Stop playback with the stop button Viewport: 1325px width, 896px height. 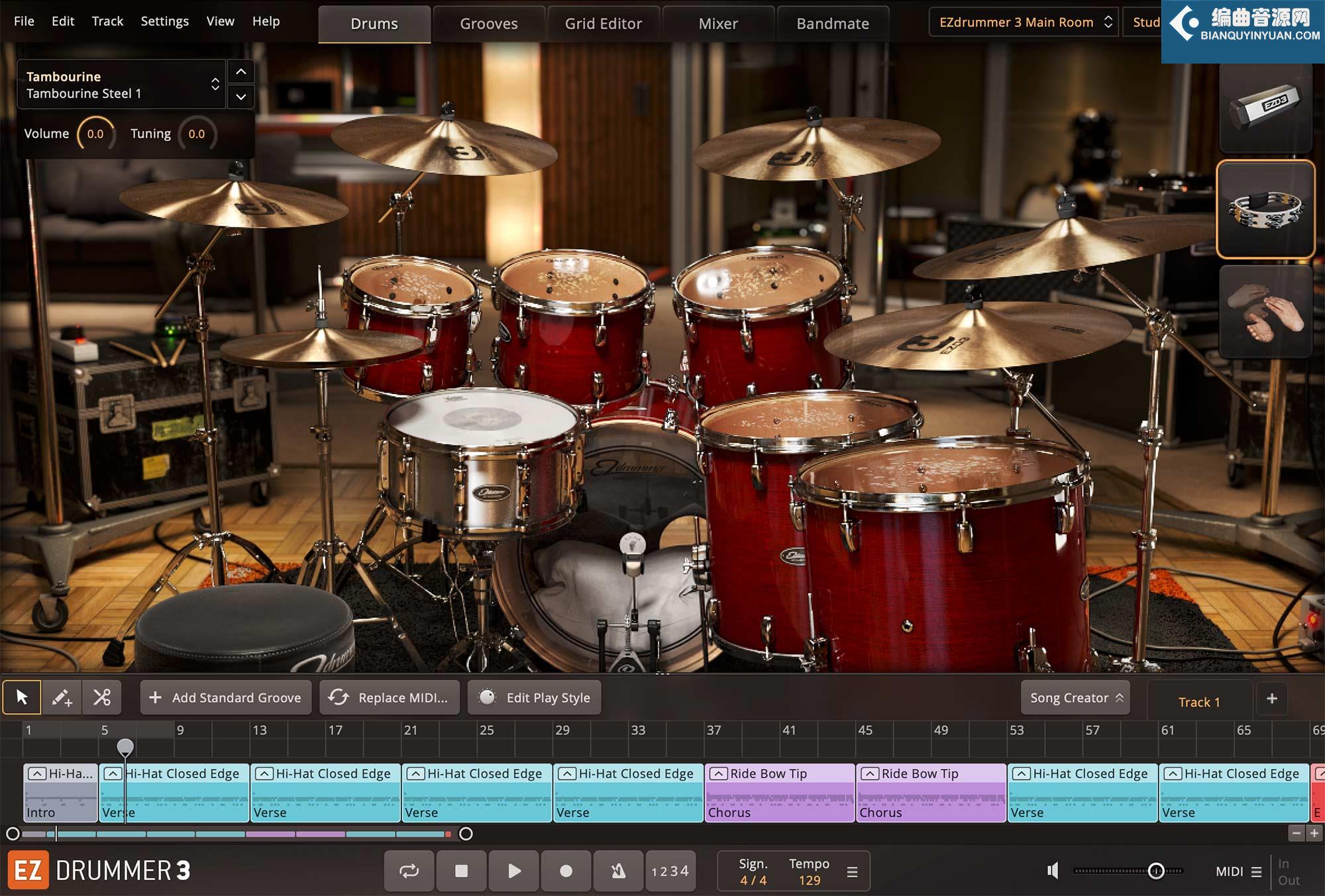461,871
